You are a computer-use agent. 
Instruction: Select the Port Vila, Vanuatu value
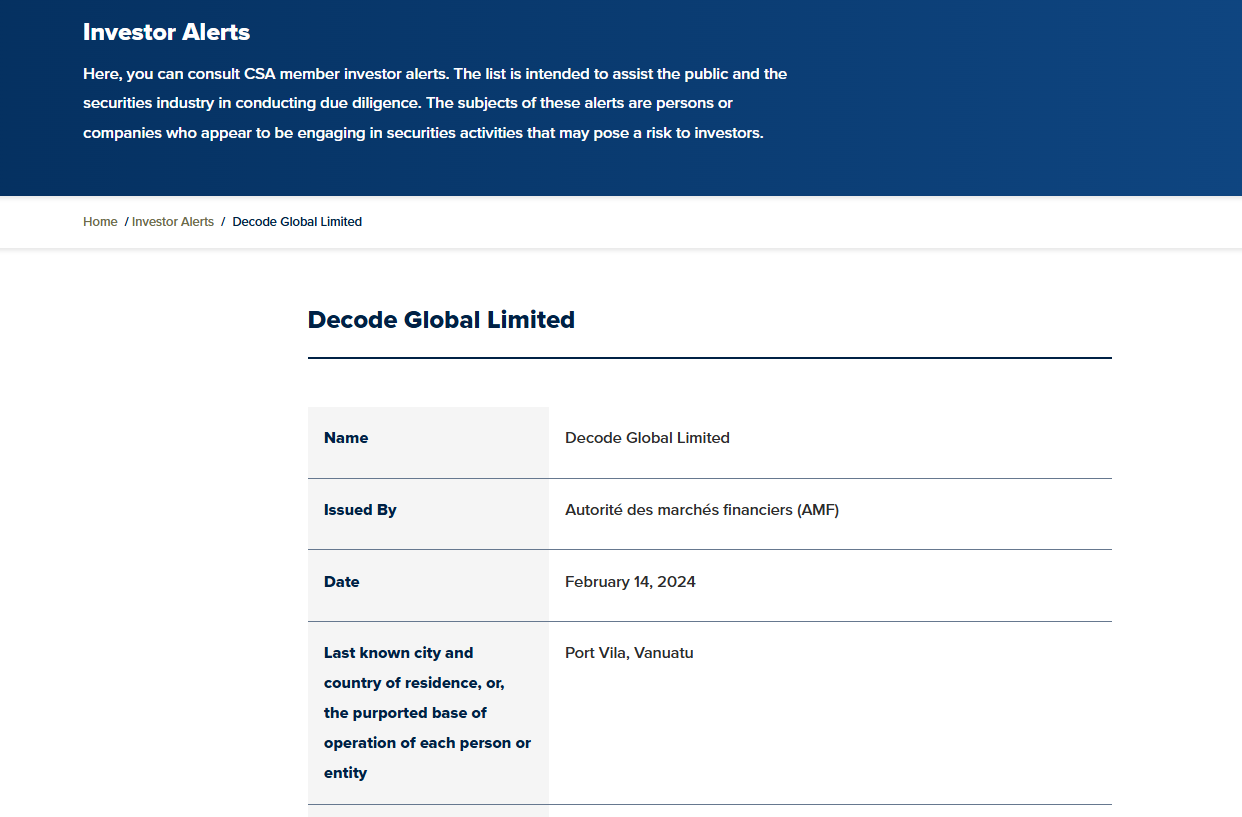[x=629, y=653]
